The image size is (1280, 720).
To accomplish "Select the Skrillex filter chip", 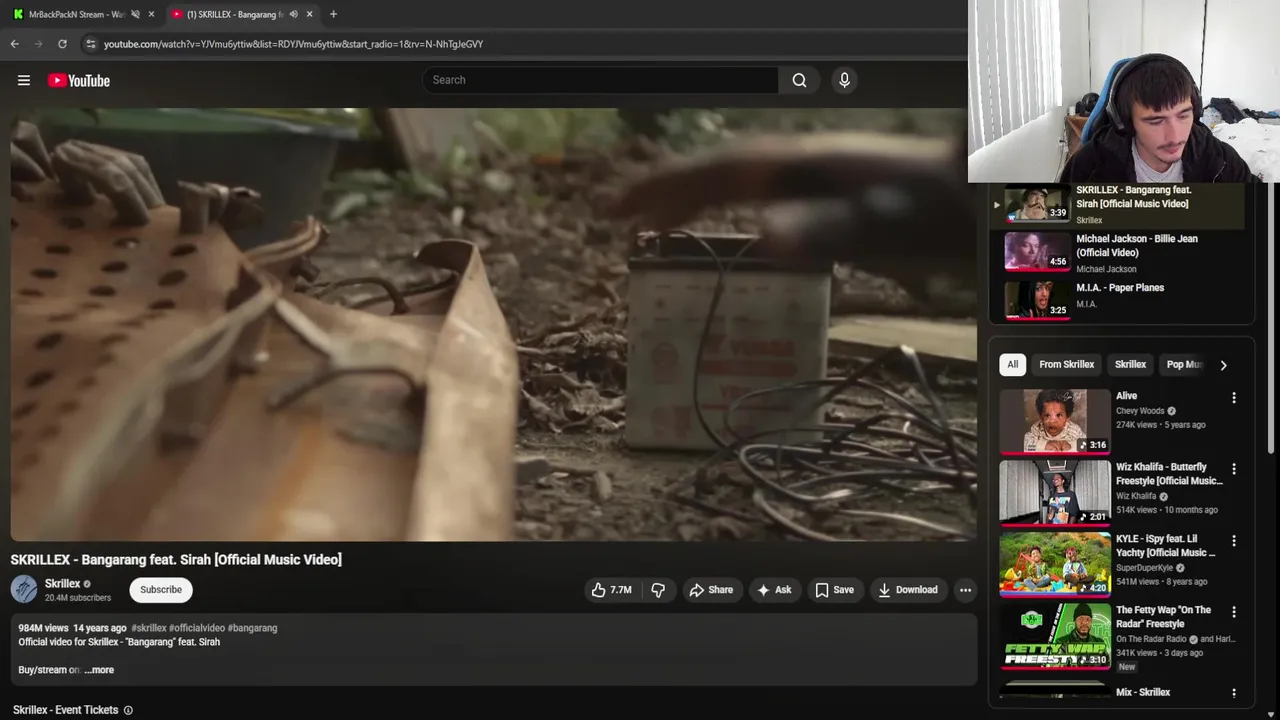I will point(1130,365).
